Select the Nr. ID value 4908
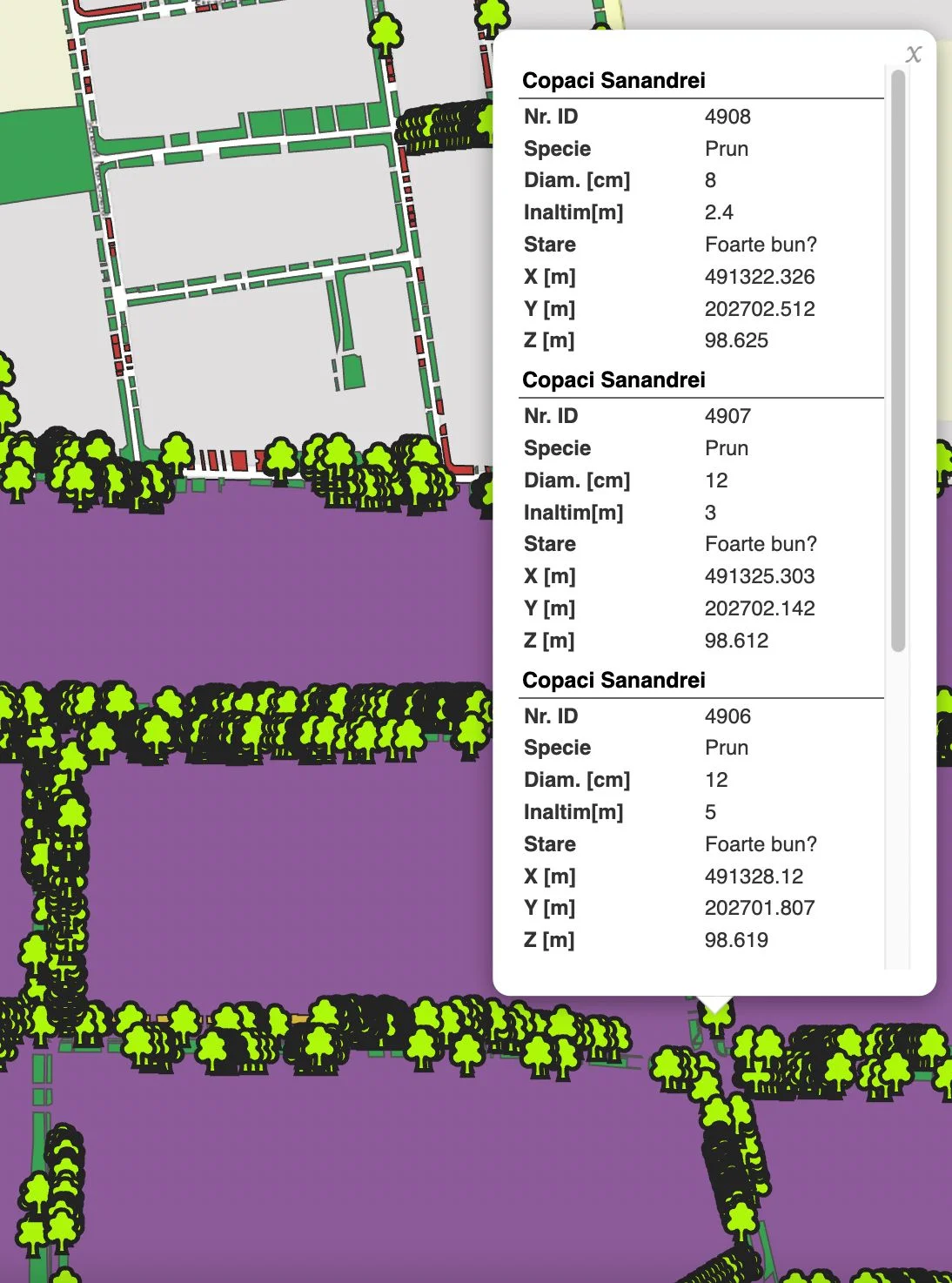The height and width of the screenshot is (1283, 952). tap(727, 117)
